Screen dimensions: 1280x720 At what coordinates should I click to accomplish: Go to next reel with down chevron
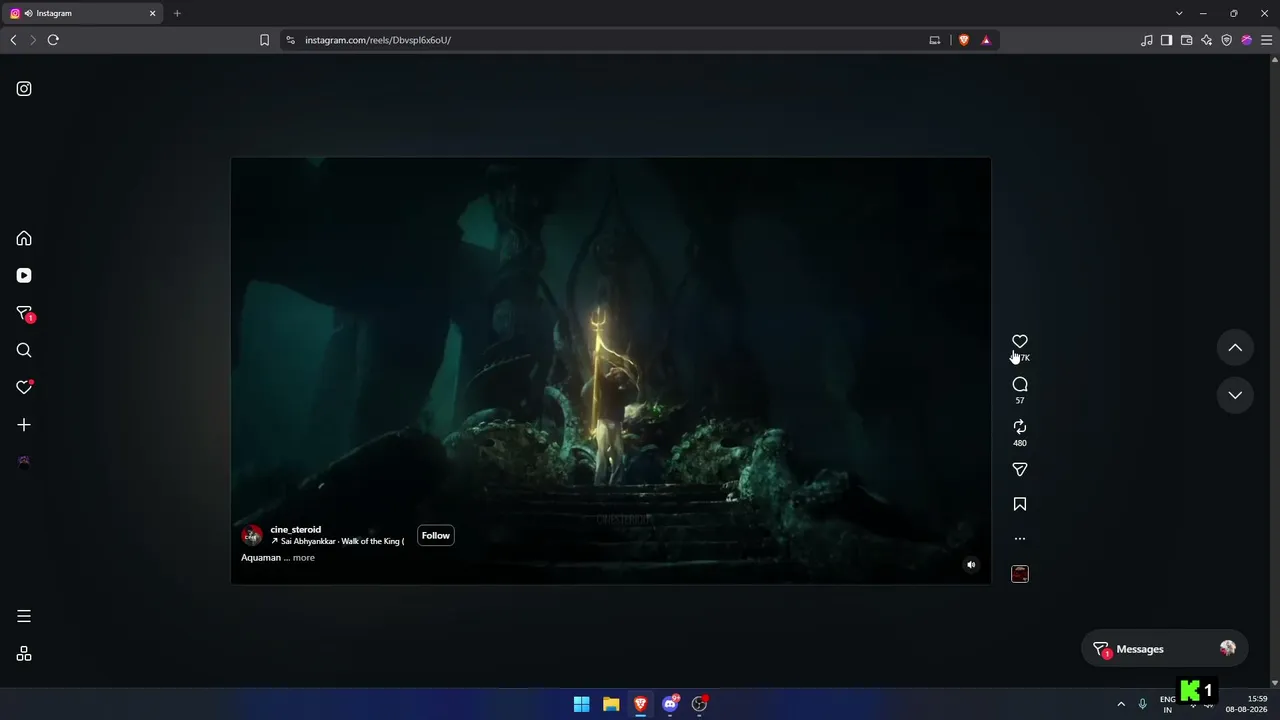point(1235,395)
